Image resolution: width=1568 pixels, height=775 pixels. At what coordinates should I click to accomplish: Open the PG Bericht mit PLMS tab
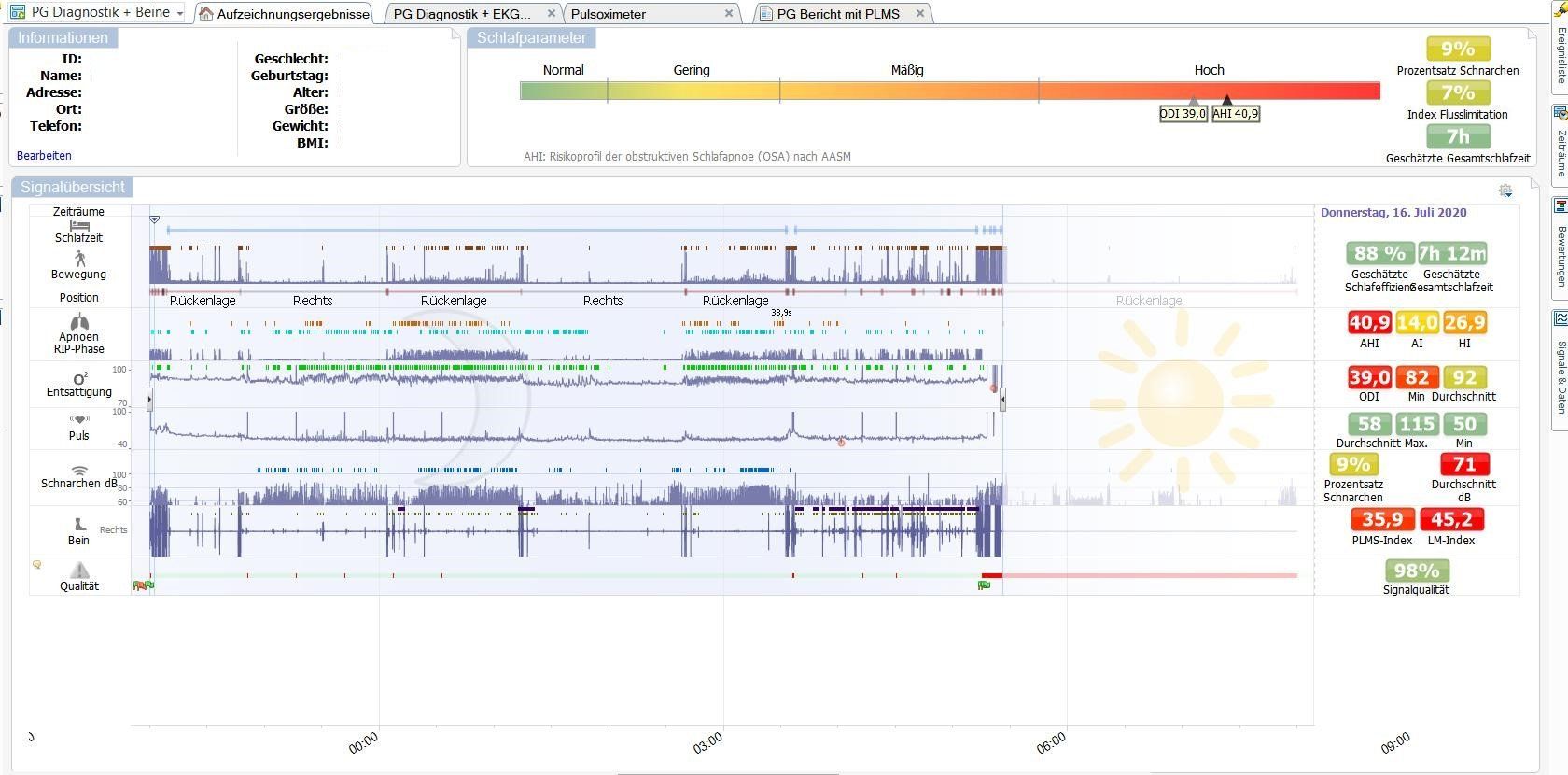click(x=837, y=14)
